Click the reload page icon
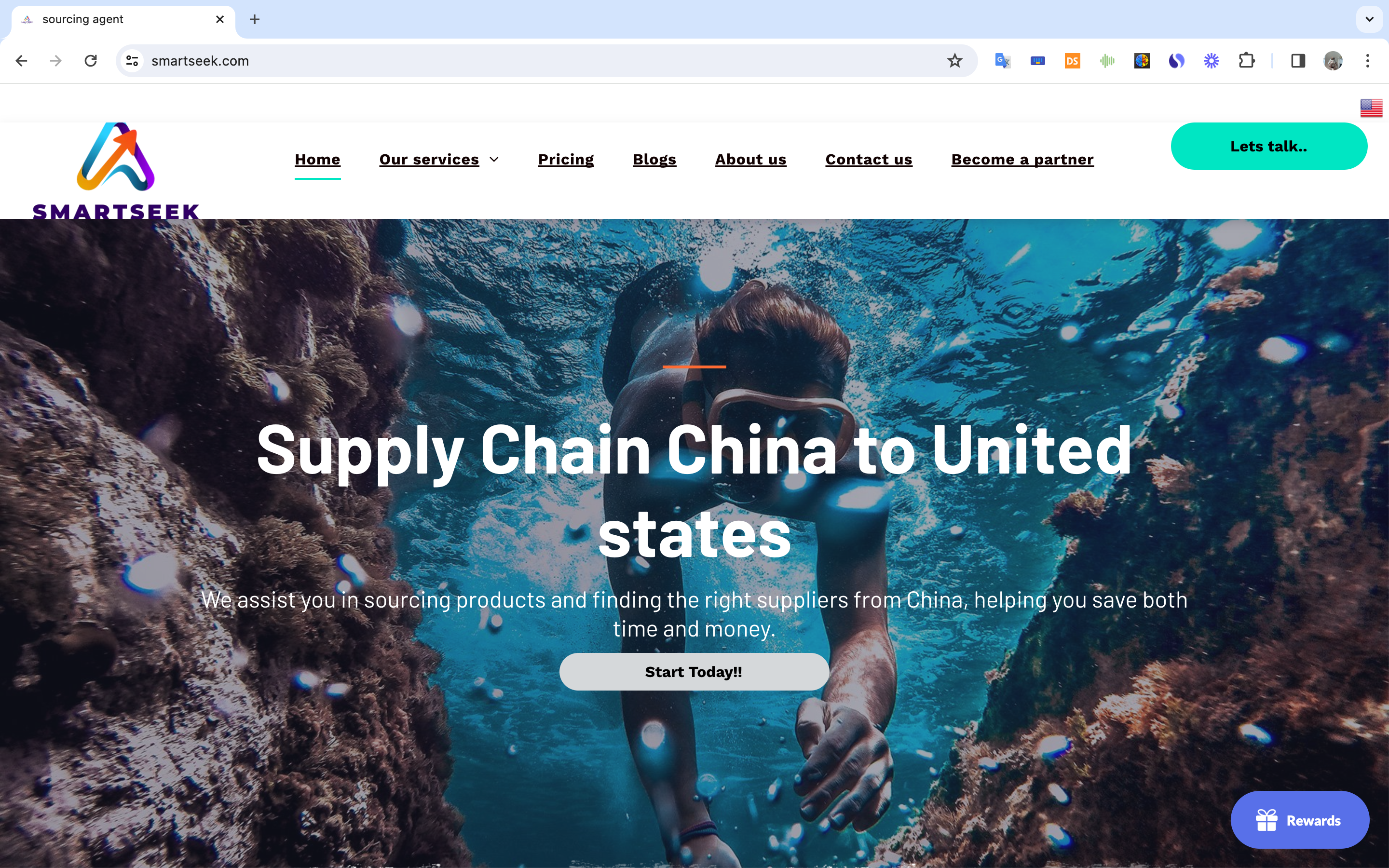The image size is (1389, 868). coord(91,61)
